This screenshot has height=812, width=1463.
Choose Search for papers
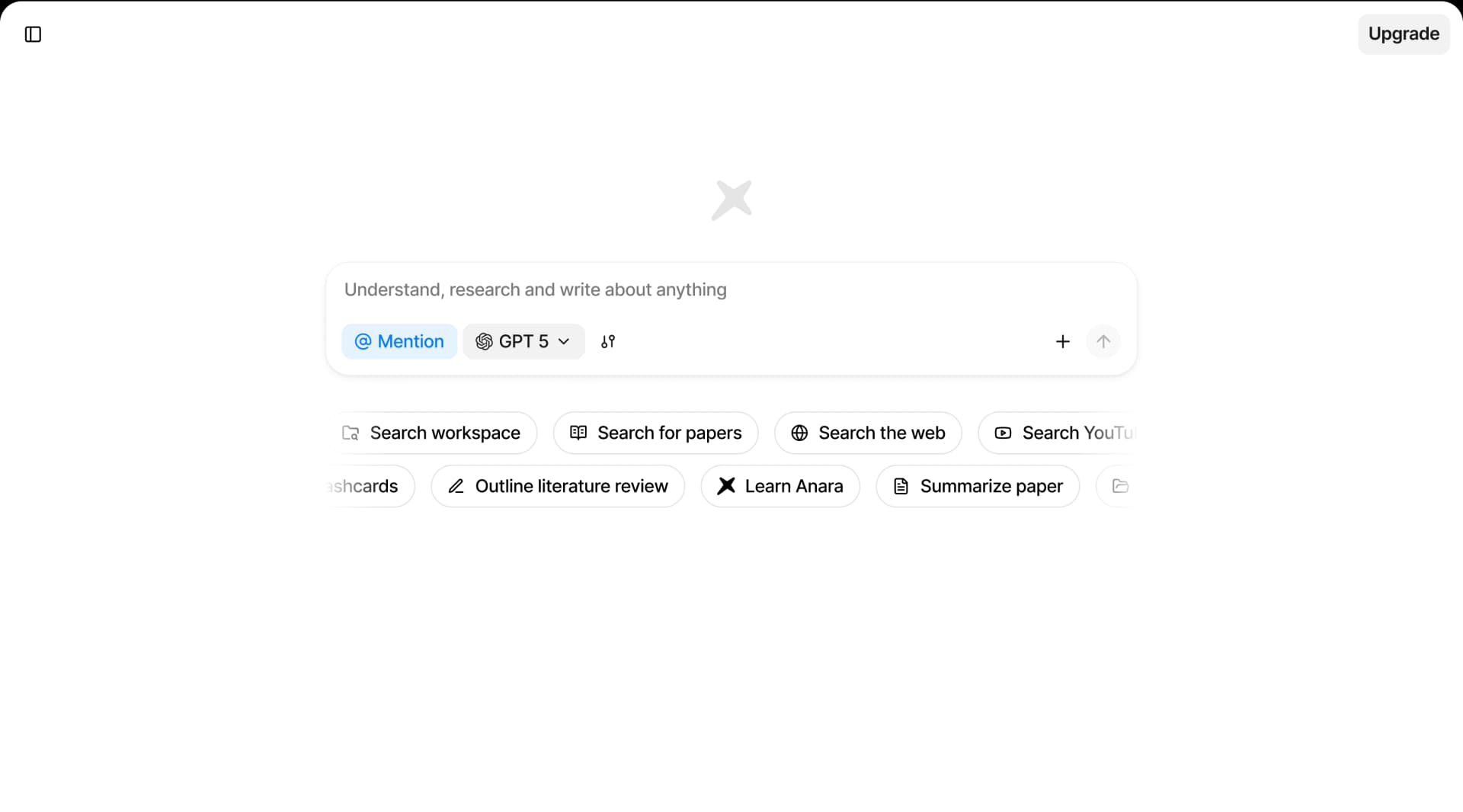pyautogui.click(x=655, y=433)
